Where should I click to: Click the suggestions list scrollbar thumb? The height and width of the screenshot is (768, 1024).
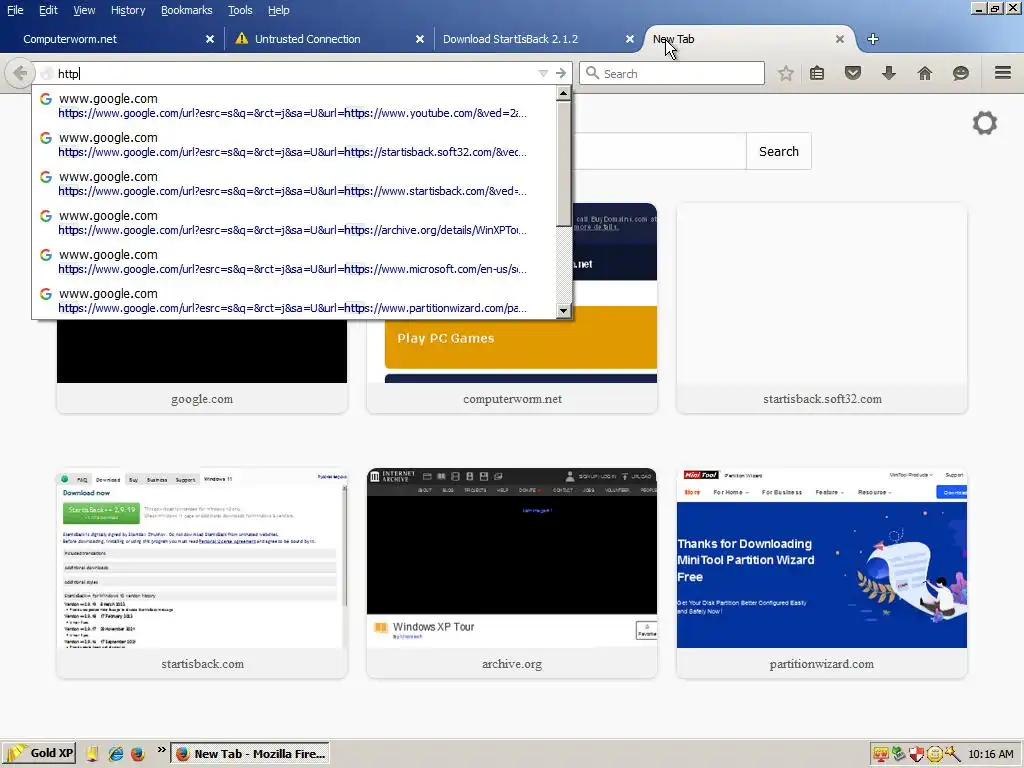[x=564, y=163]
